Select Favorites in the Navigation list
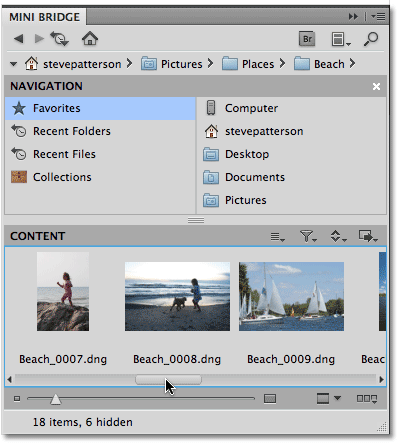Image resolution: width=397 pixels, height=443 pixels. point(100,108)
